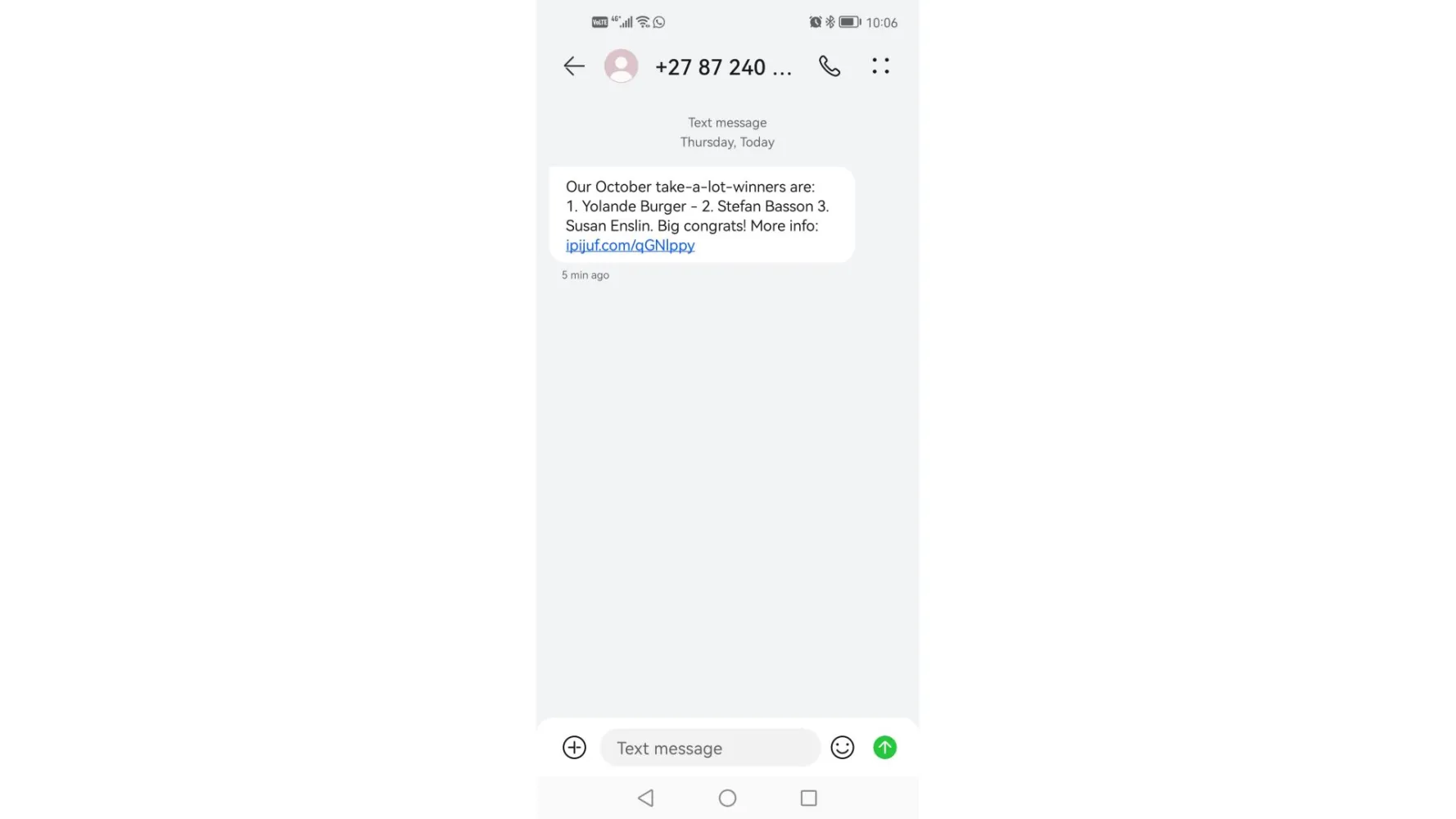Tap the Android back triangle button

[645, 798]
